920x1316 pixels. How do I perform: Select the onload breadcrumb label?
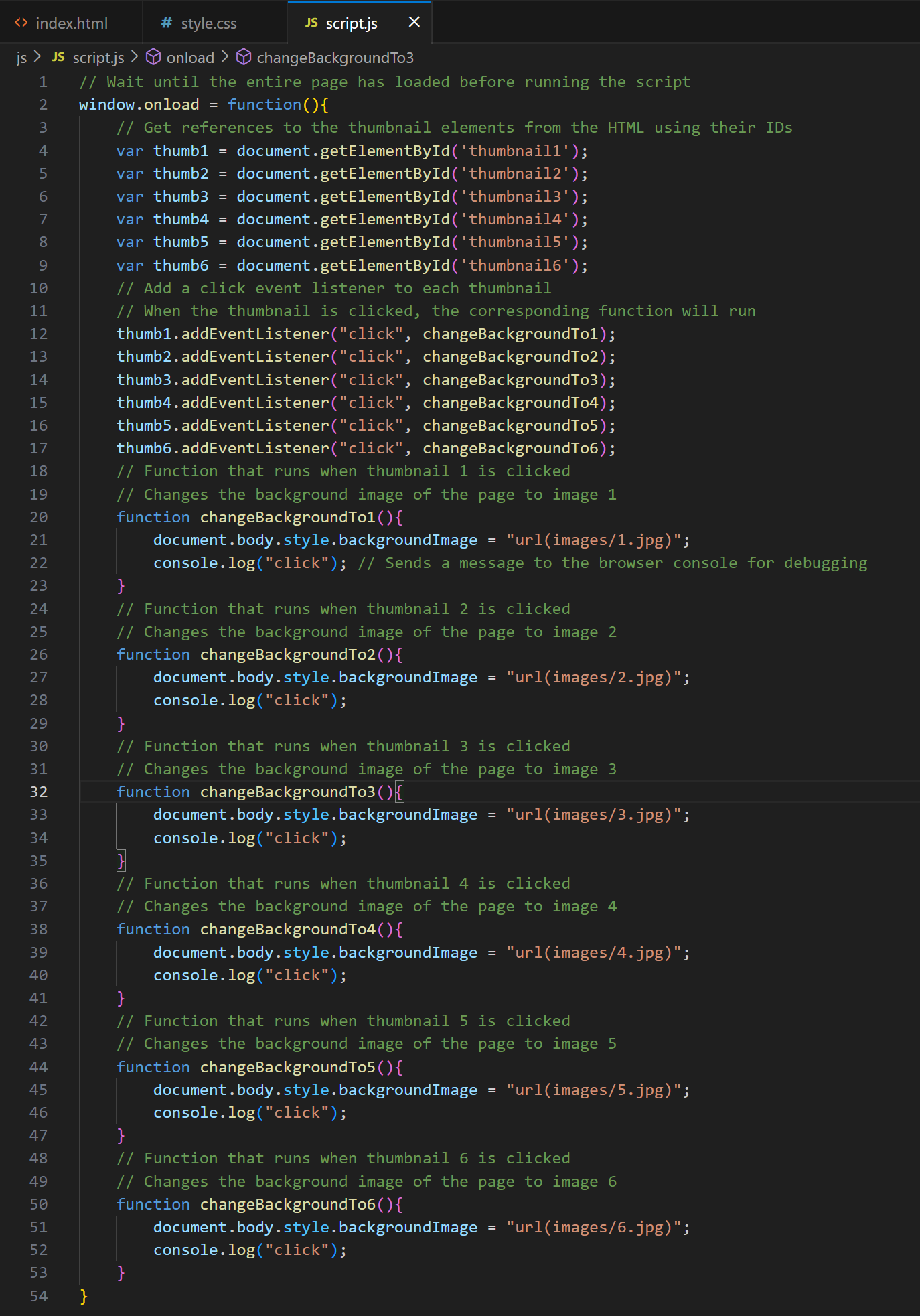click(x=190, y=58)
